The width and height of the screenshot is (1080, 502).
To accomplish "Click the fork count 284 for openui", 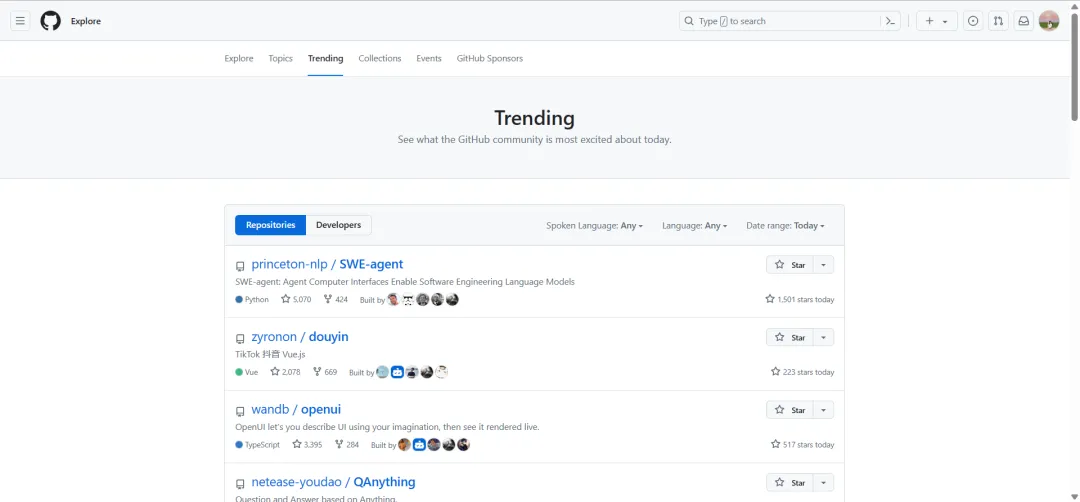I will point(346,445).
